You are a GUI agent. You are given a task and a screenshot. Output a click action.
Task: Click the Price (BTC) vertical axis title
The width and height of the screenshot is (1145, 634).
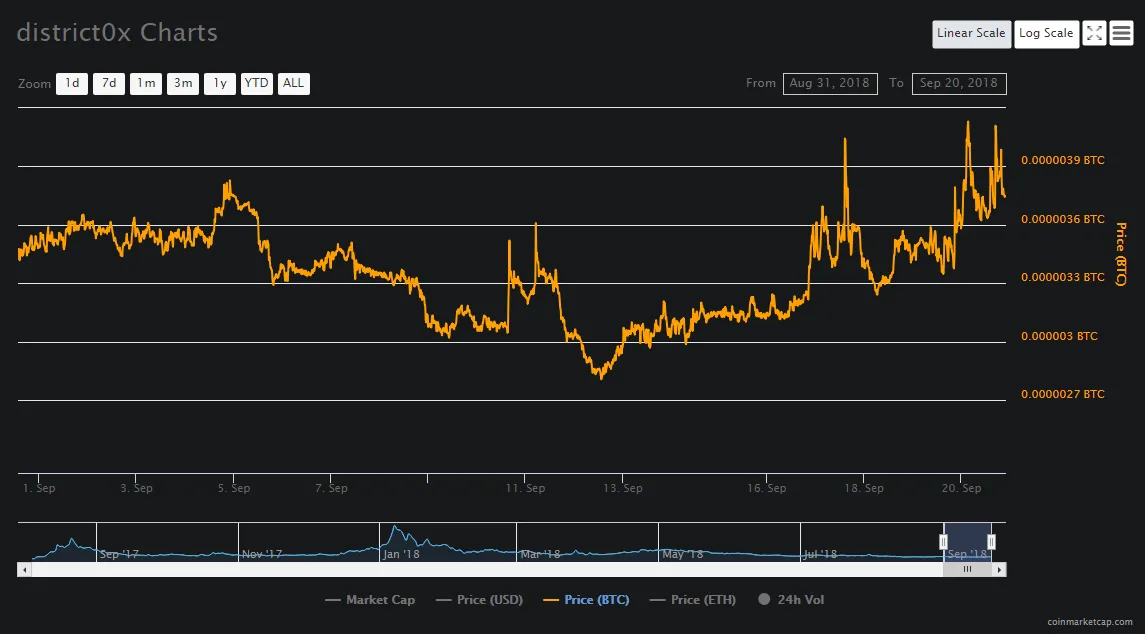[x=1121, y=254]
